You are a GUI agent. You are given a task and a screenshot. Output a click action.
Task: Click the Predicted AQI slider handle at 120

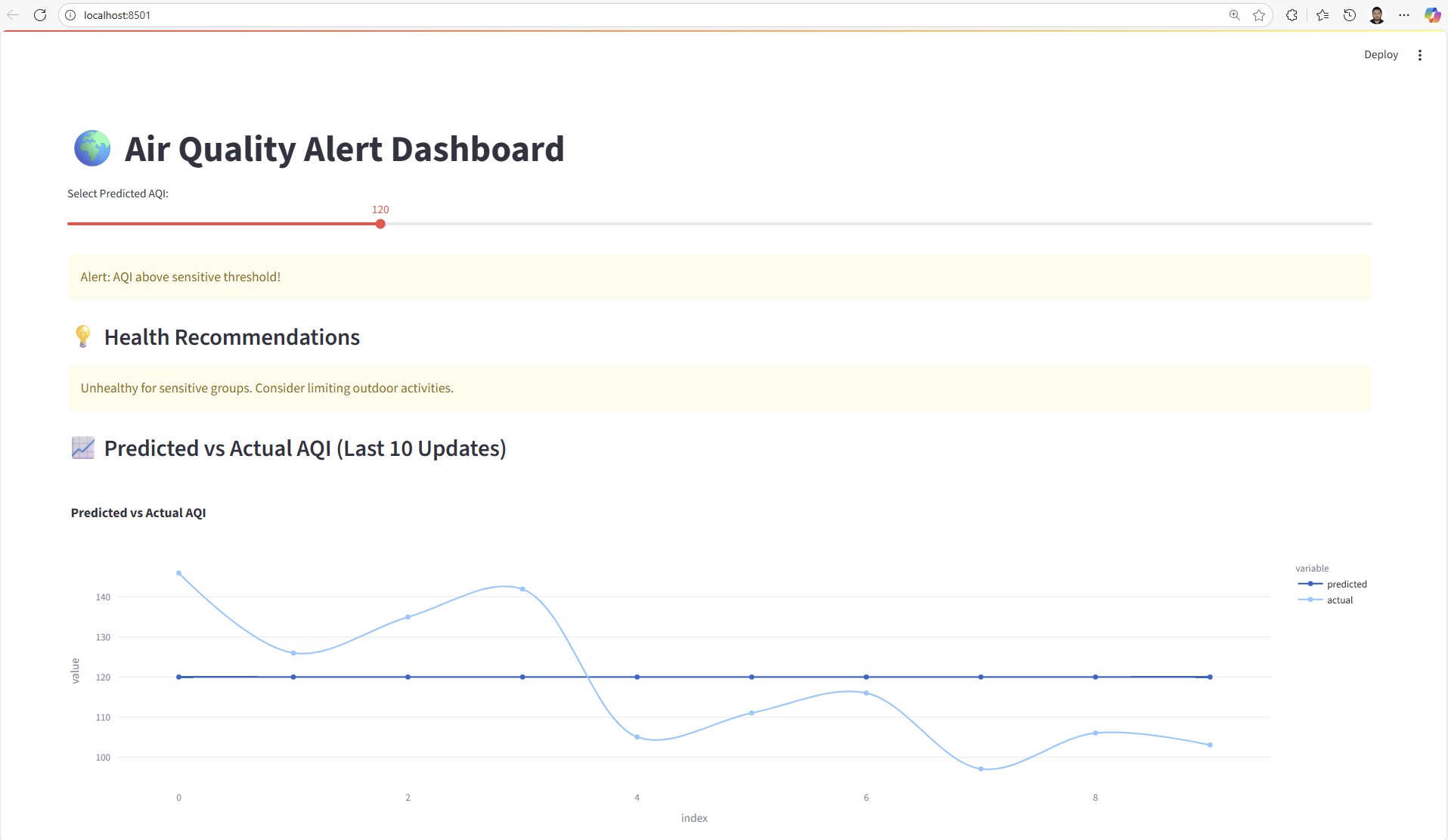pyautogui.click(x=380, y=224)
